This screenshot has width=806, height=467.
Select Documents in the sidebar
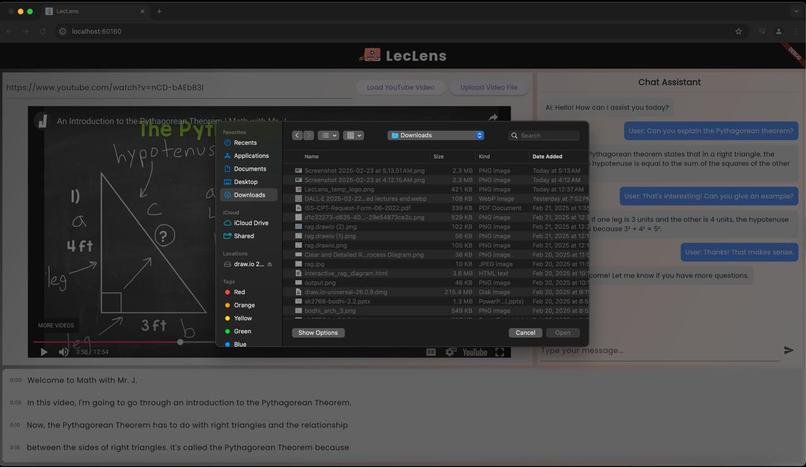tap(250, 169)
